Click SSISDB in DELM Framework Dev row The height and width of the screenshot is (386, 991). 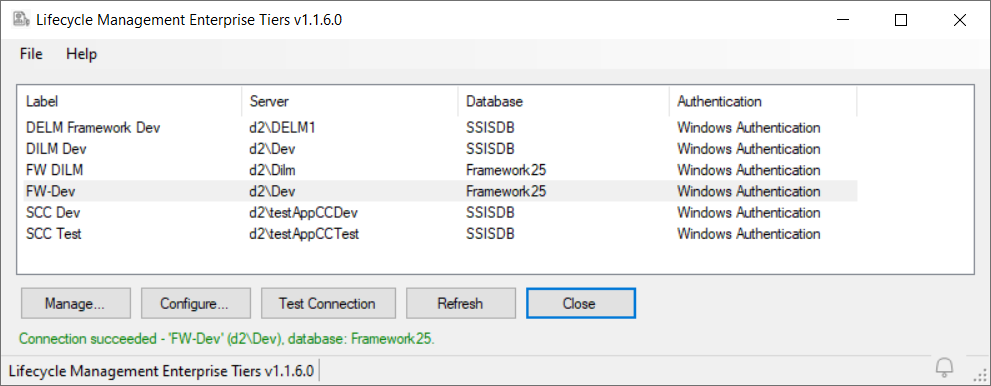click(x=490, y=128)
